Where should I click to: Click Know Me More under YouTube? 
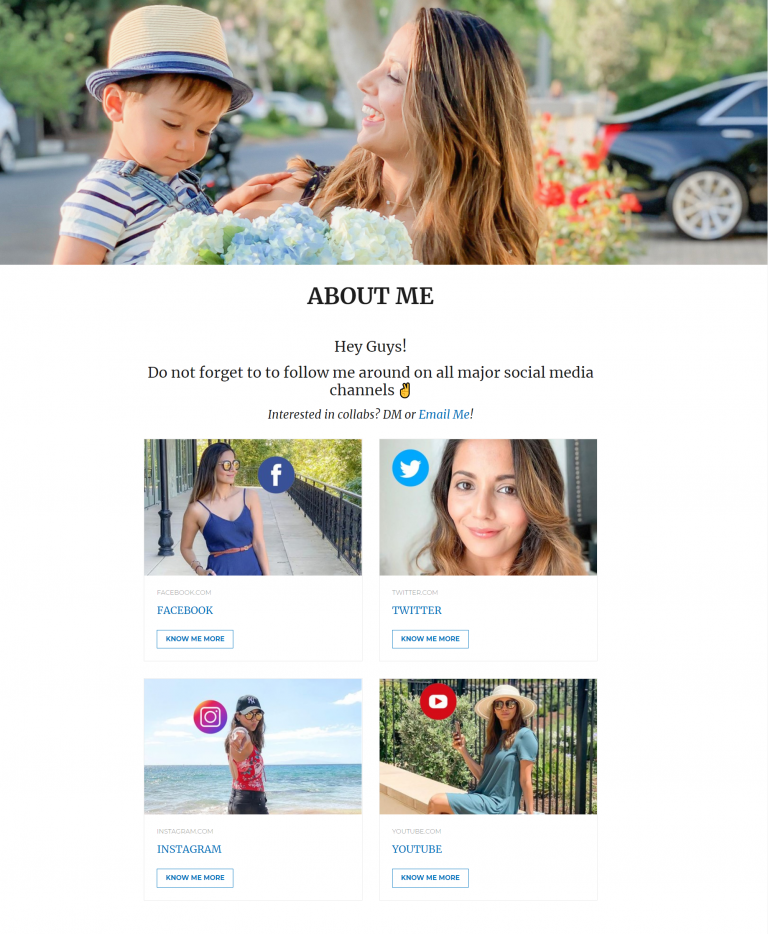pos(430,878)
